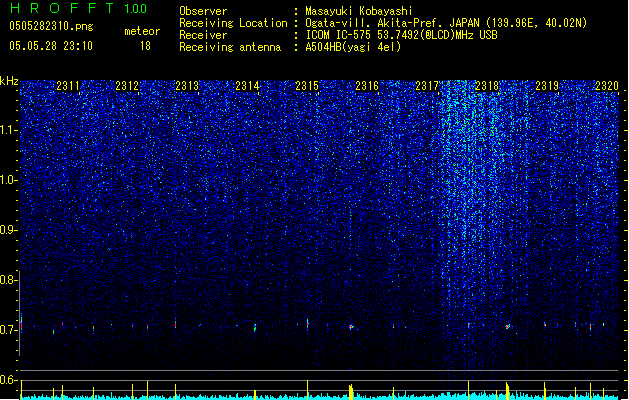Select the meteor count value 18
Image resolution: width=629 pixels, height=400 pixels.
[x=145, y=46]
